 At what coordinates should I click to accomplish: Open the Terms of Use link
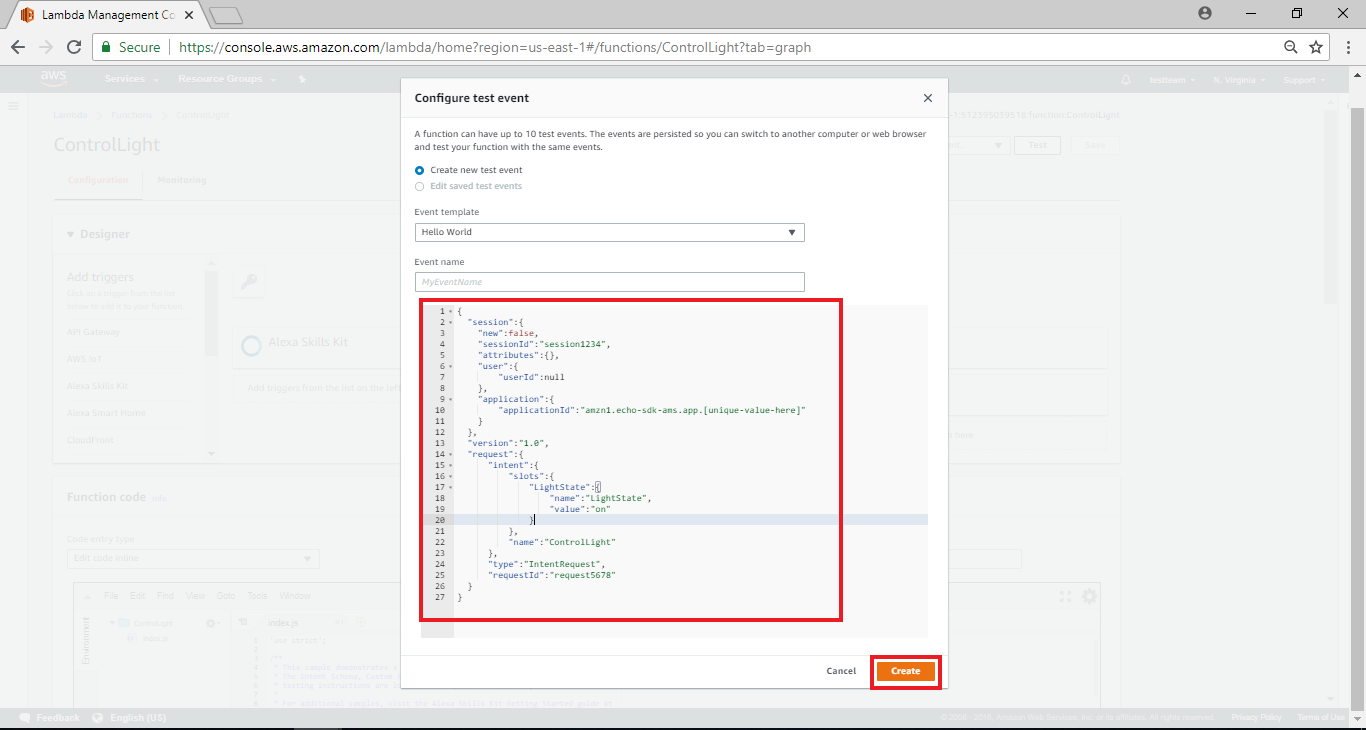[x=1321, y=717]
